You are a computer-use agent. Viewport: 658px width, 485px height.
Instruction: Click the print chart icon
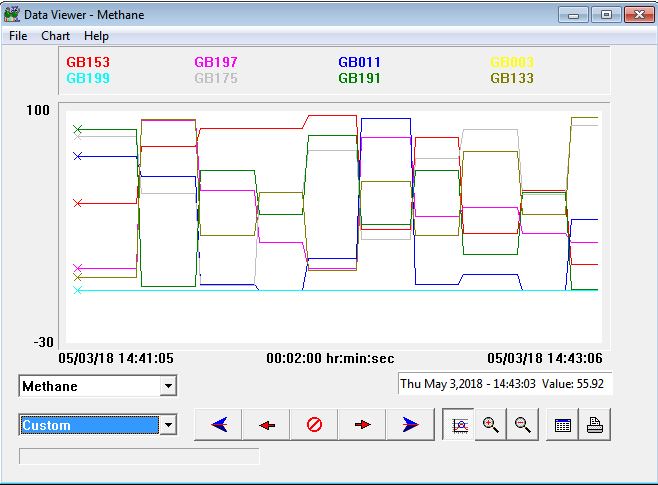pyautogui.click(x=594, y=425)
